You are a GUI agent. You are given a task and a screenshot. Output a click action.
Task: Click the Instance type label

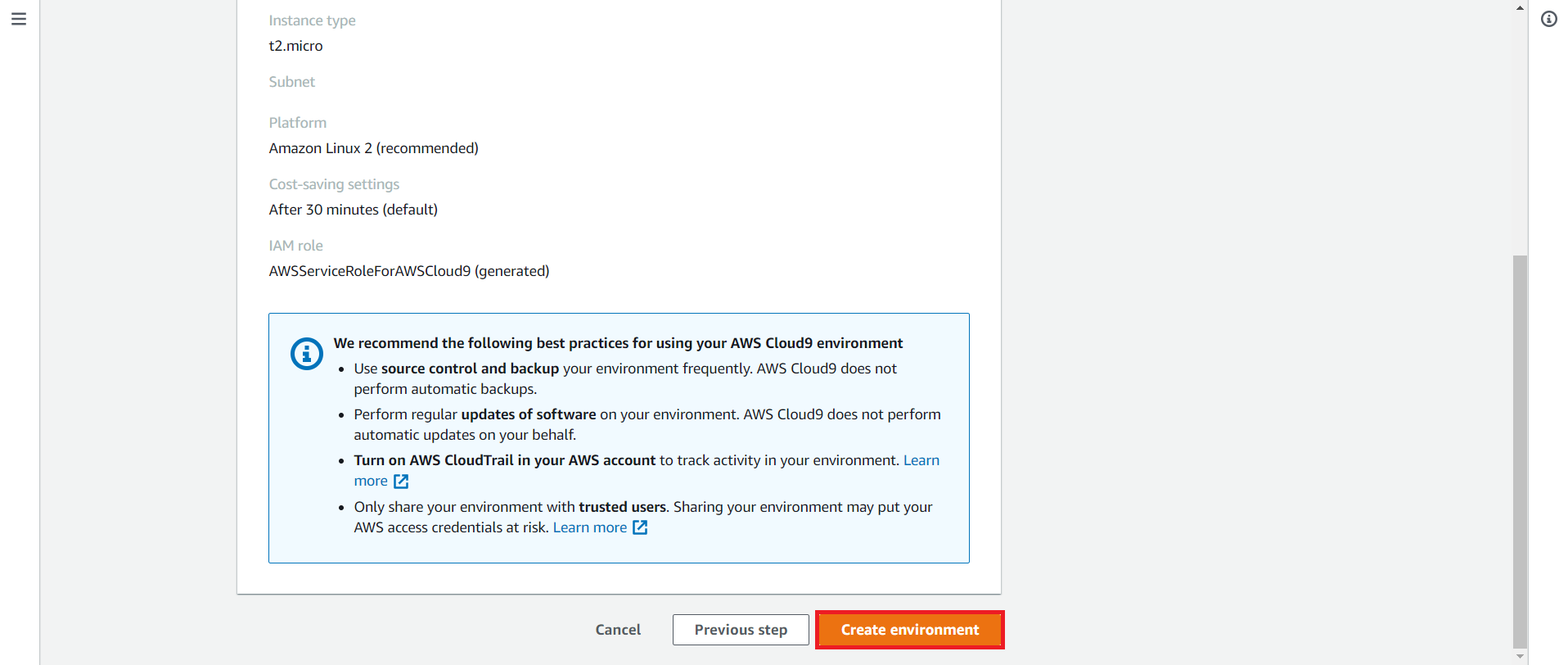[x=312, y=20]
